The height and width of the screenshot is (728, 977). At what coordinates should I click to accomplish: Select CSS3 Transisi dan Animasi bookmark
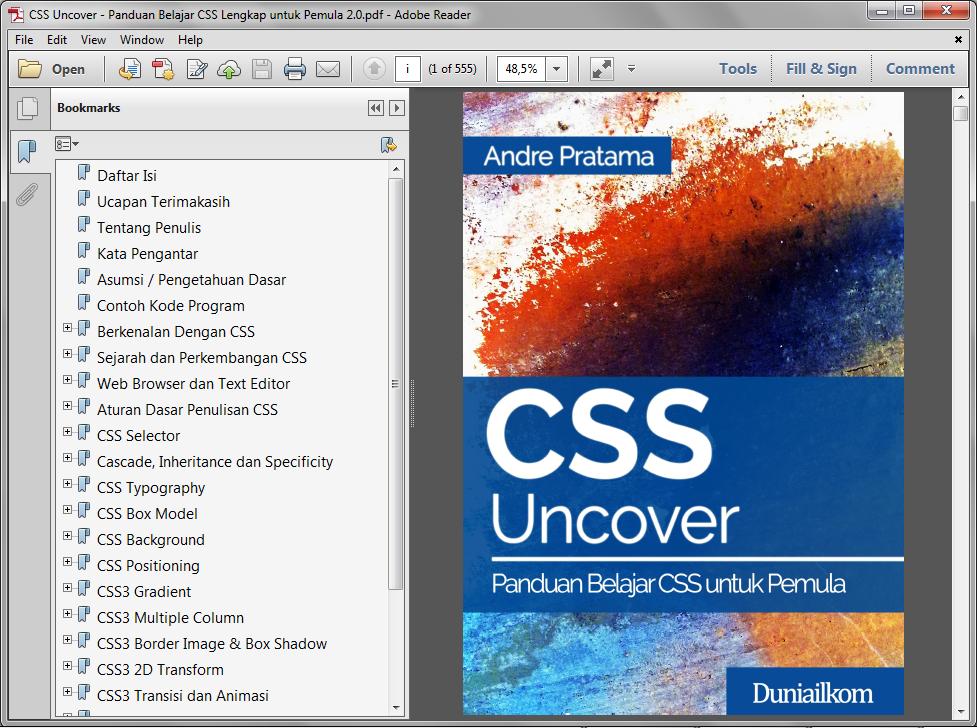[x=183, y=696]
